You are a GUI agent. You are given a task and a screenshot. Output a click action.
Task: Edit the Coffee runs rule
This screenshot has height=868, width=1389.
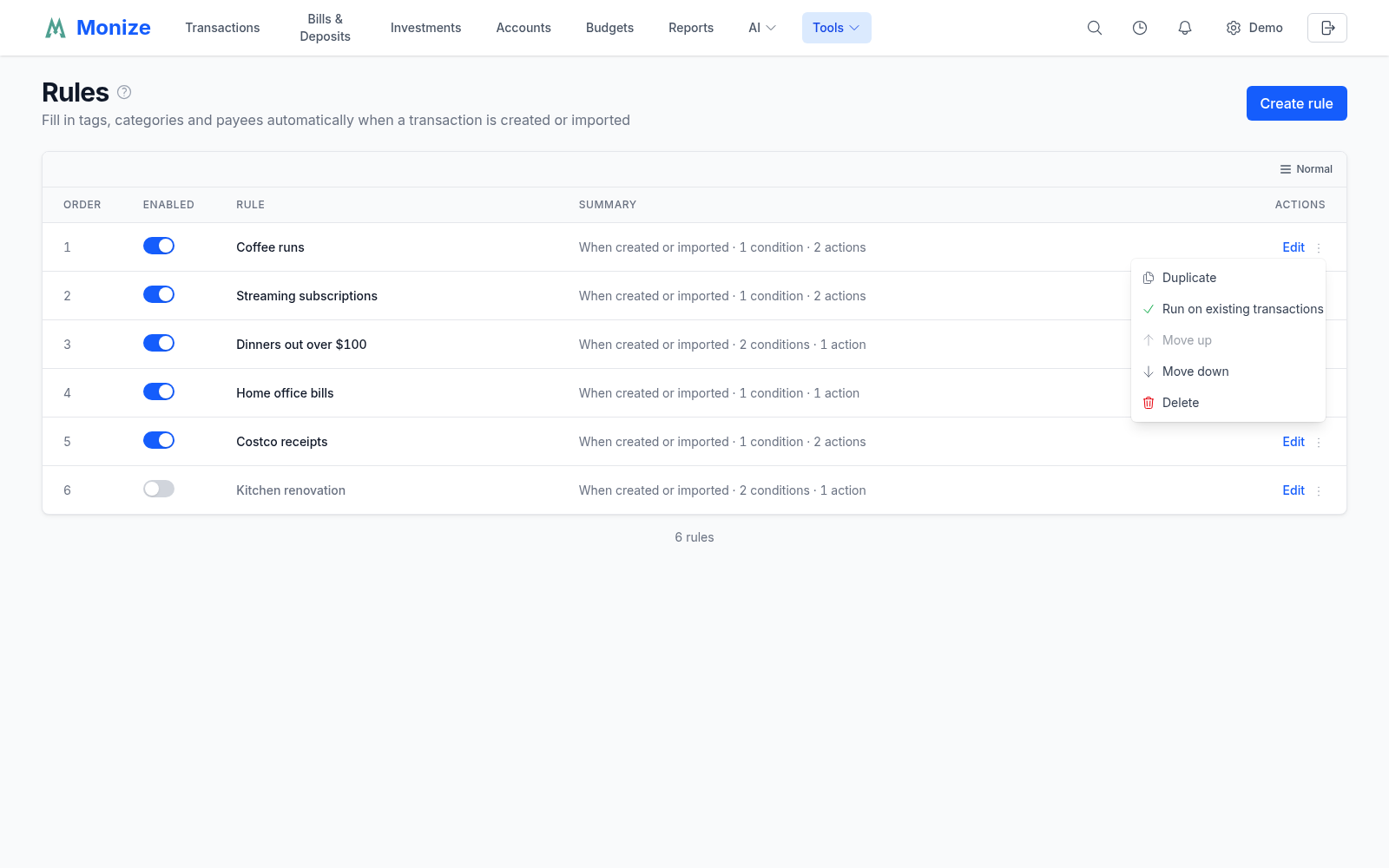point(1294,247)
